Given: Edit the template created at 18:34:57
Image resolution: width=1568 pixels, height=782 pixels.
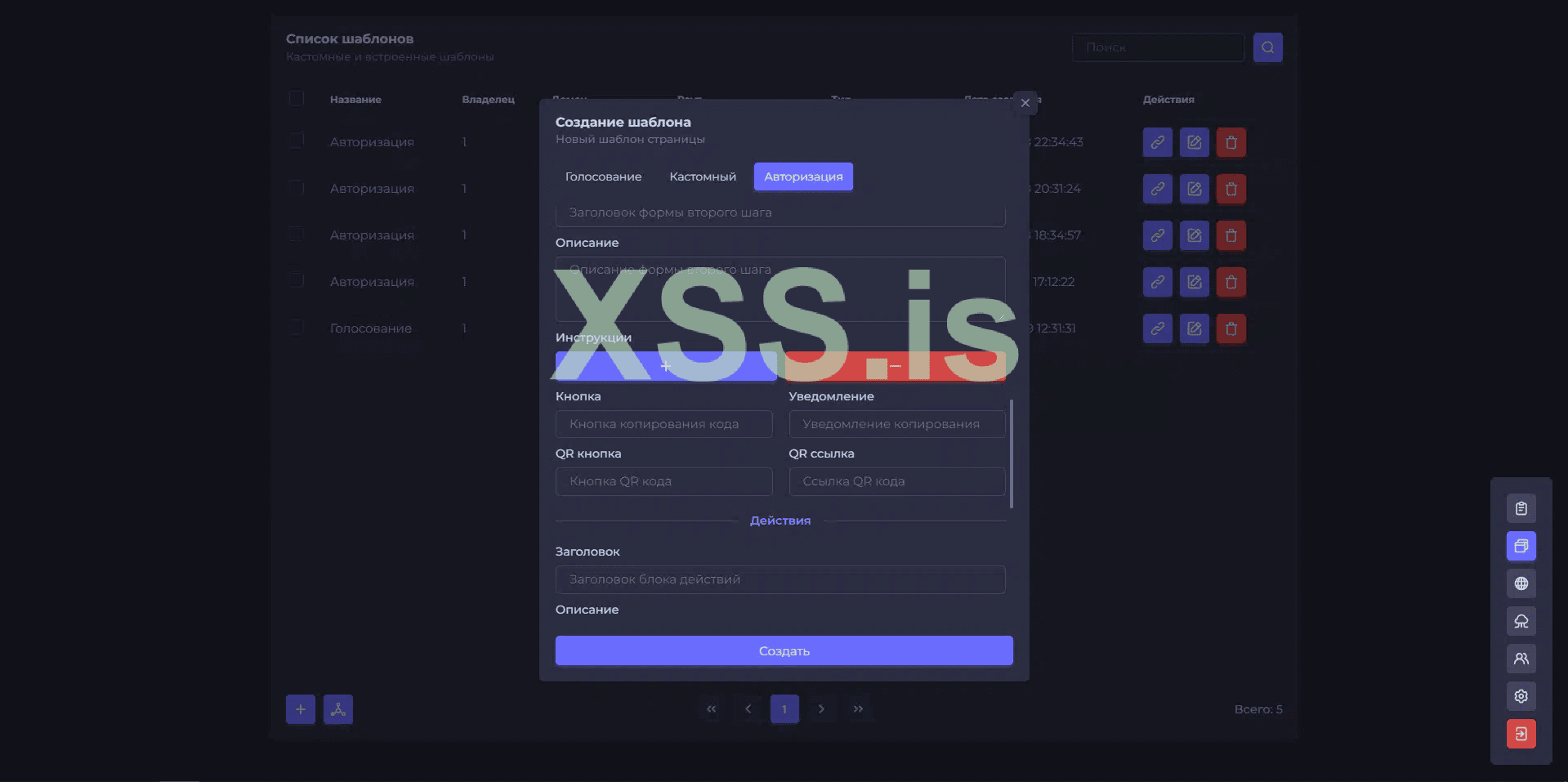Looking at the screenshot, I should (x=1194, y=235).
